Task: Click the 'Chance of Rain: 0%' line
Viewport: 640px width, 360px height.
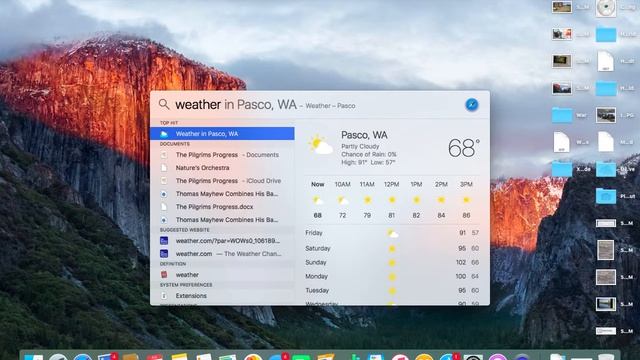Action: [369, 154]
